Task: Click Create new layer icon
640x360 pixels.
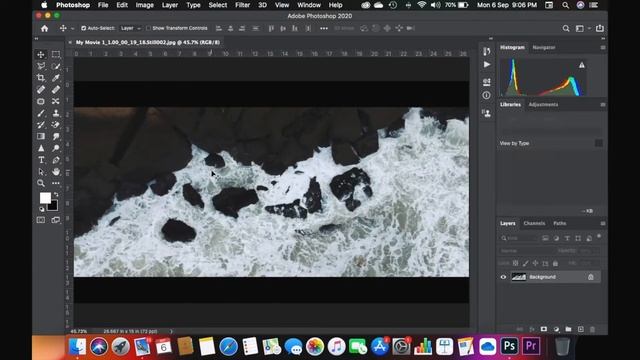Action: (x=581, y=329)
